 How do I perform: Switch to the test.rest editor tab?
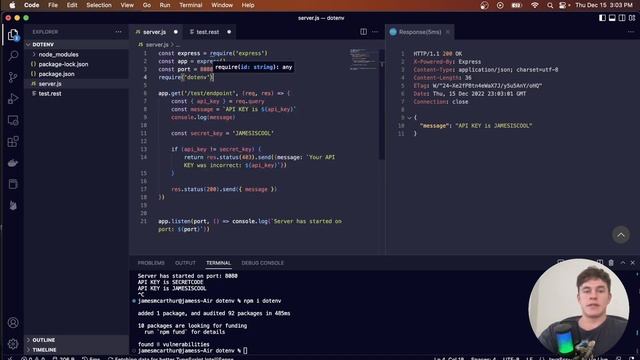pos(208,32)
